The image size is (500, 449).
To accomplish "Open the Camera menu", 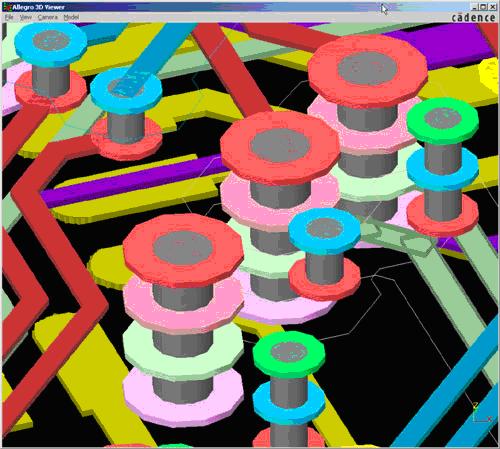I will click(48, 17).
